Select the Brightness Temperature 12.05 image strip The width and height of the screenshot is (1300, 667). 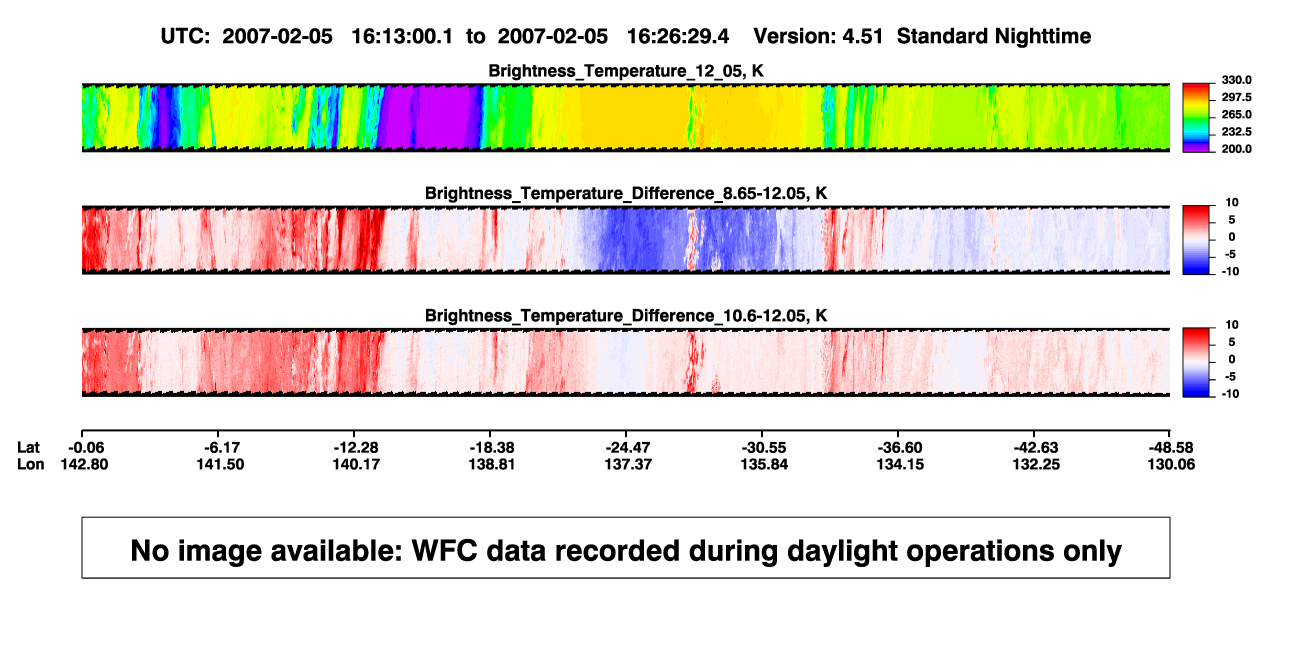[x=626, y=118]
